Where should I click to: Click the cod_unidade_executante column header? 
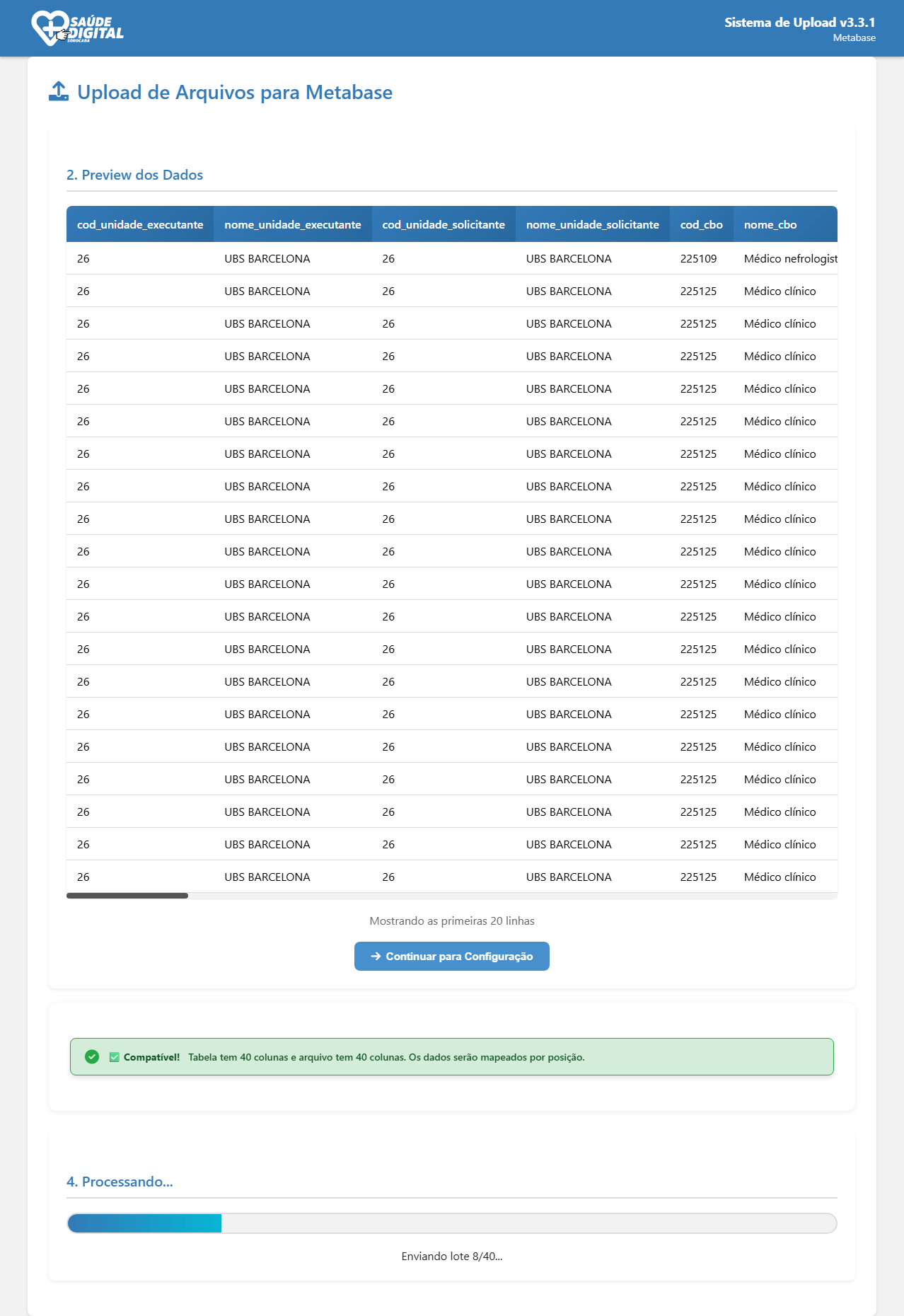pyautogui.click(x=140, y=224)
